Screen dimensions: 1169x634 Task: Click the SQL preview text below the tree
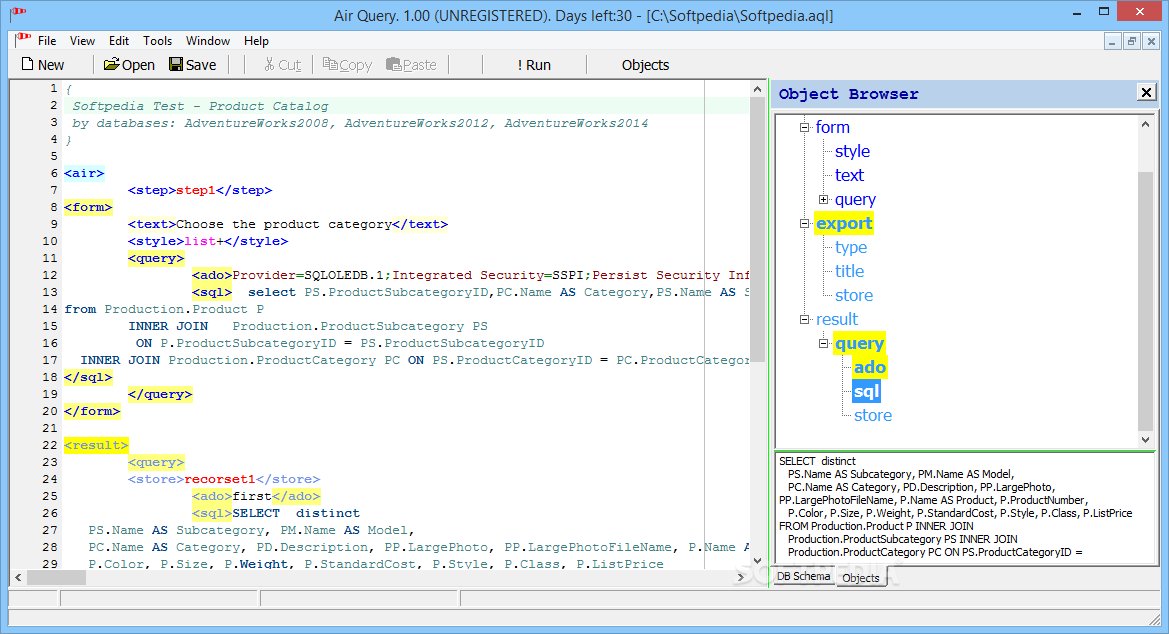click(965, 507)
